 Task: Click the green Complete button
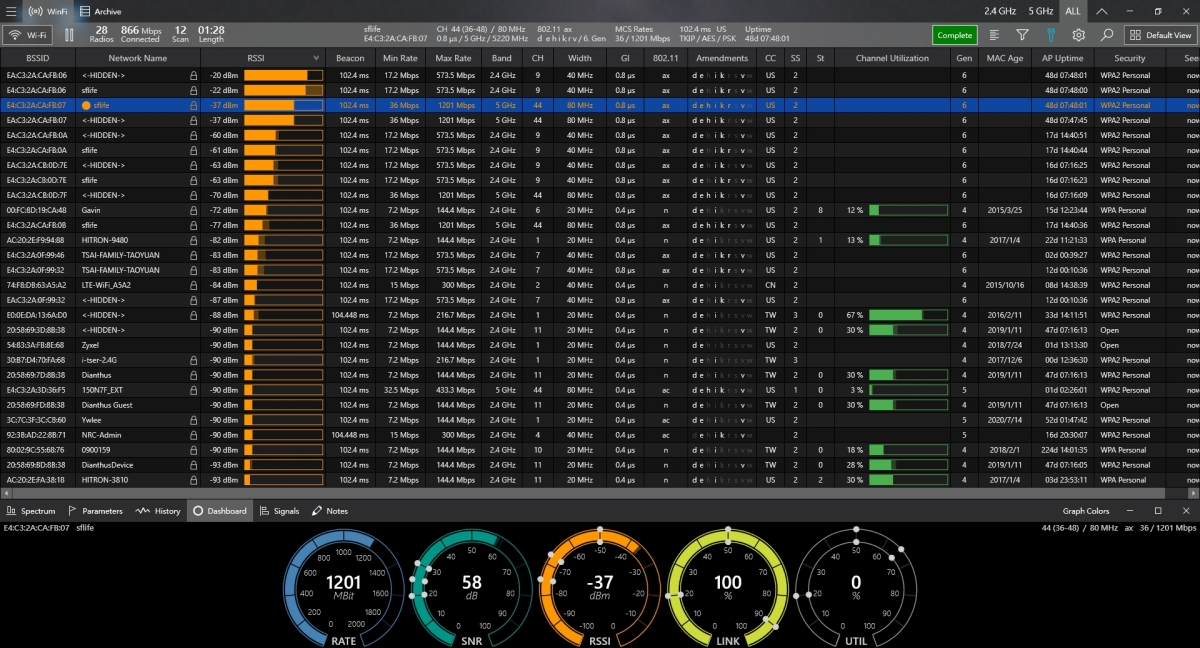(954, 35)
